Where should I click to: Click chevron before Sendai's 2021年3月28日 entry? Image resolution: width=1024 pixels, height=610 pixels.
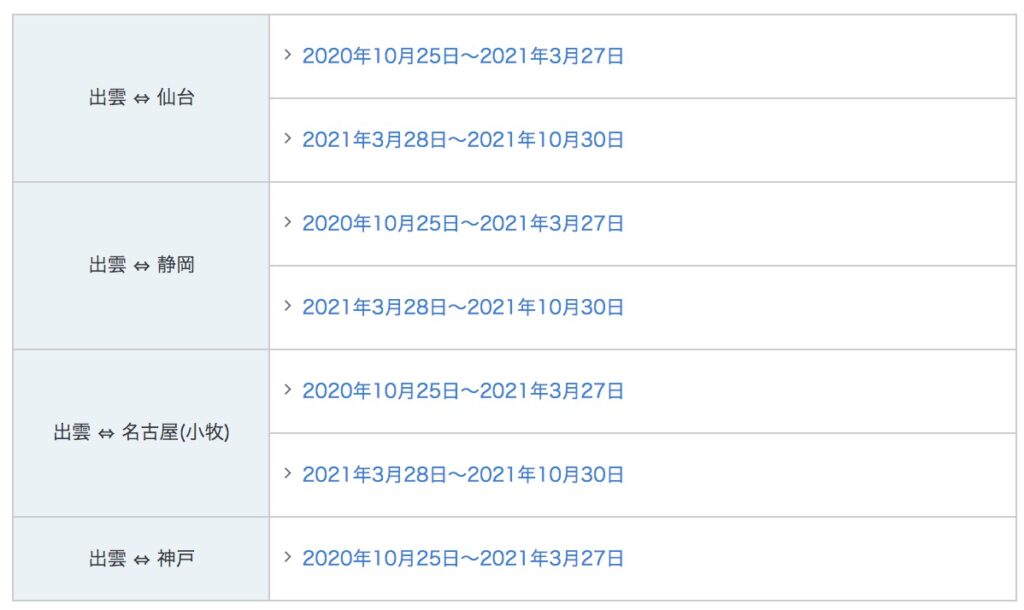[287, 139]
